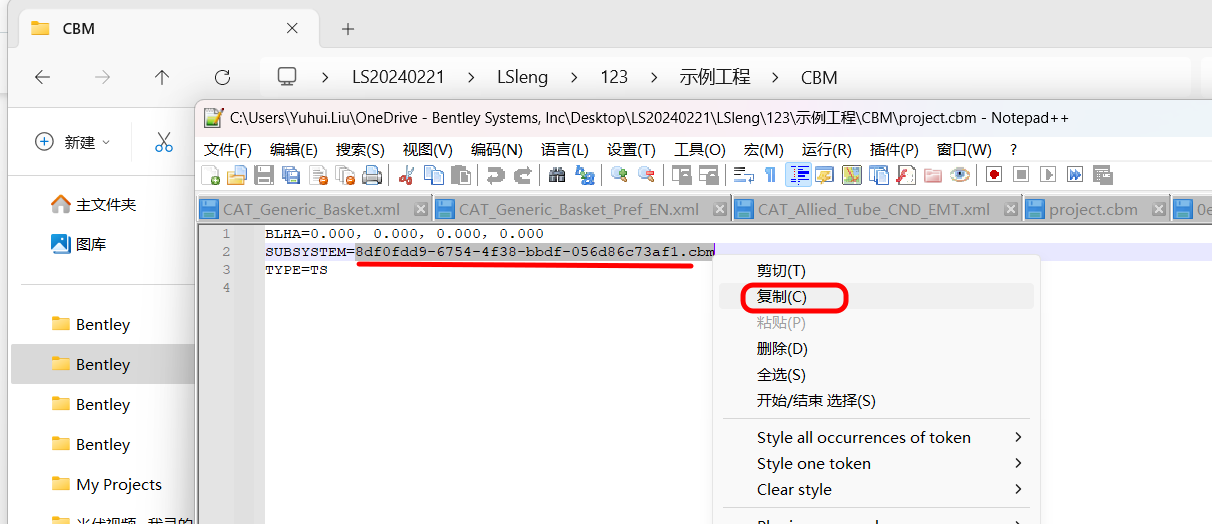Image resolution: width=1212 pixels, height=524 pixels.
Task: Choose 全选(S) in the context menu
Action: pos(781,375)
